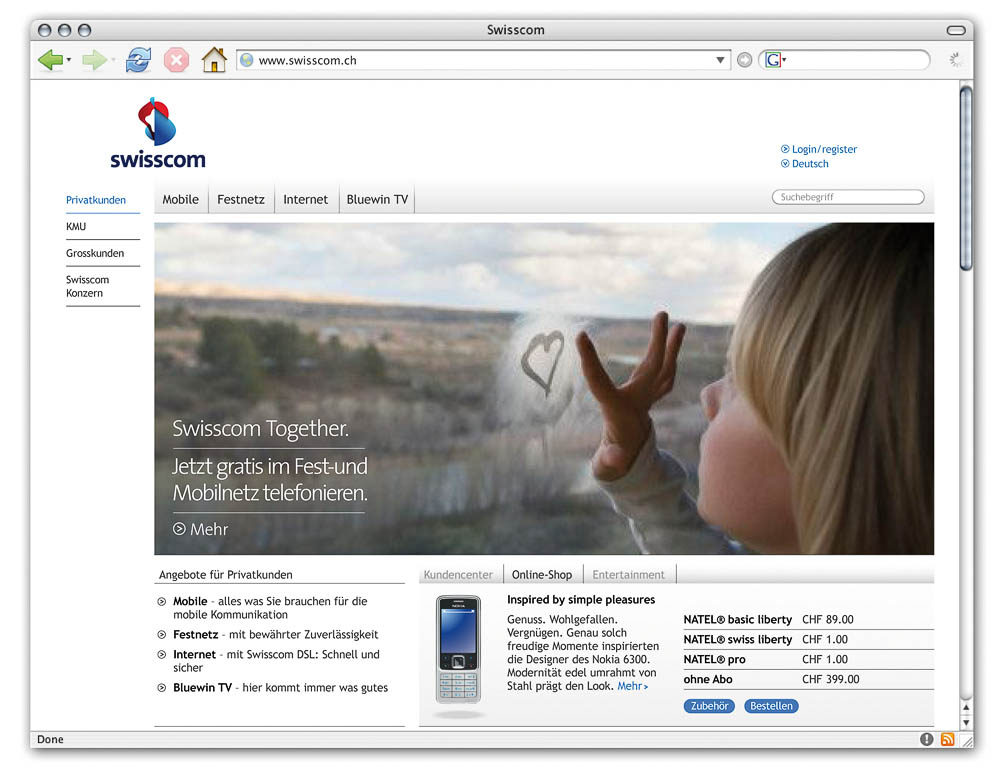The width and height of the screenshot is (1000, 768).
Task: Open the Login/register link
Action: click(x=824, y=149)
